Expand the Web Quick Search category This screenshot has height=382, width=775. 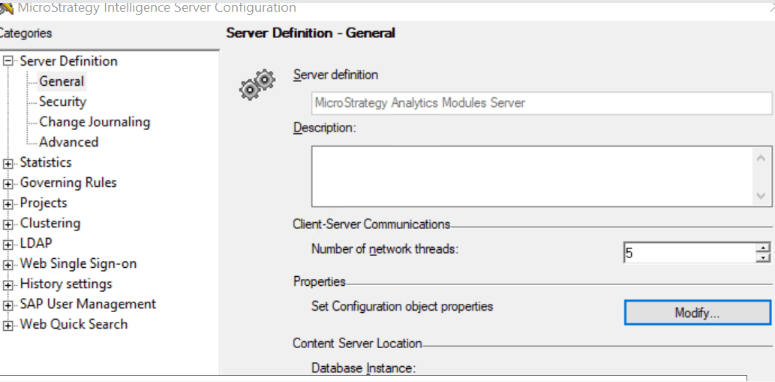pos(8,326)
